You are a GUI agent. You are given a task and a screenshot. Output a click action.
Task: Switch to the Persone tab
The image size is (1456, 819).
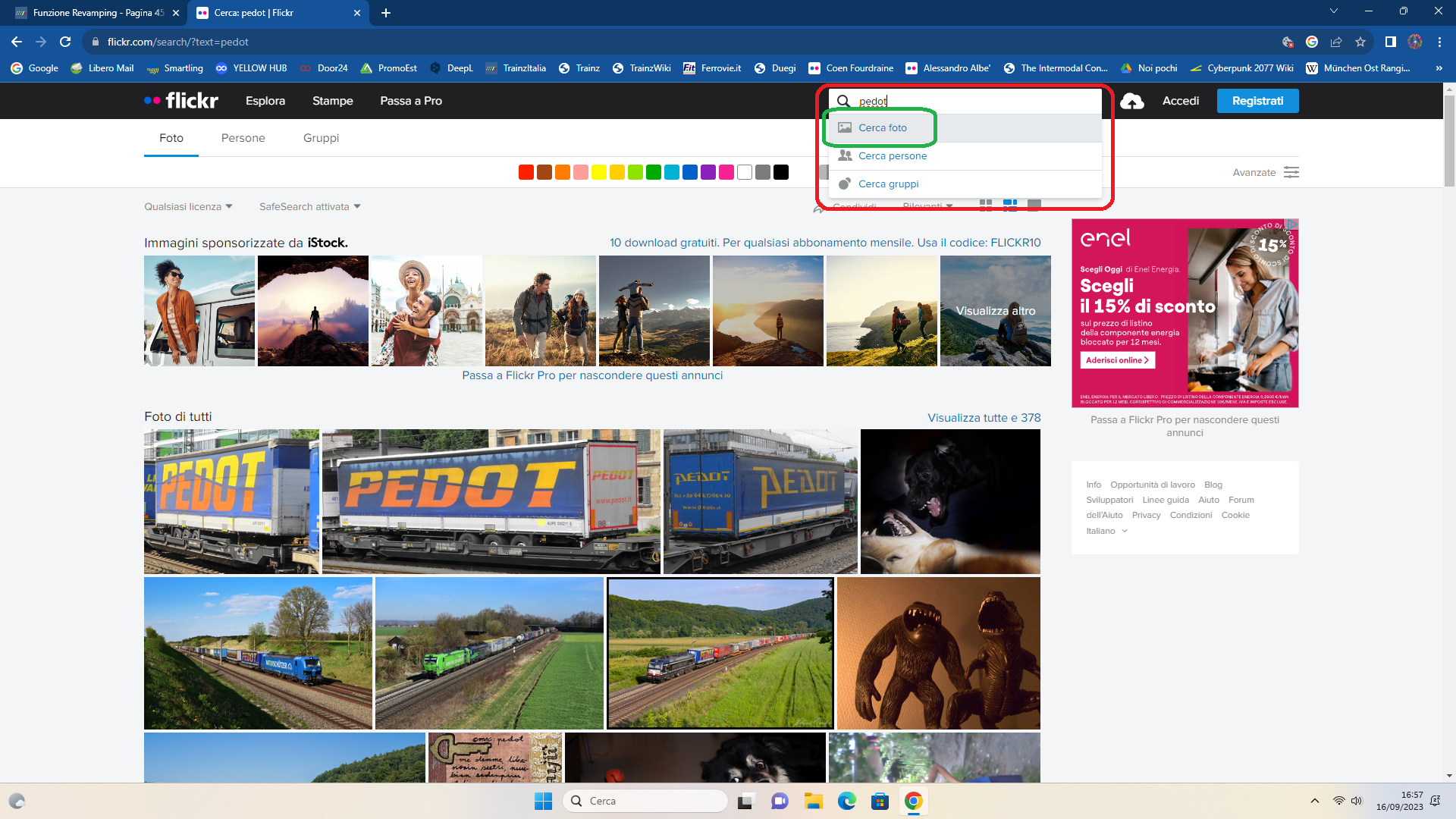(243, 138)
